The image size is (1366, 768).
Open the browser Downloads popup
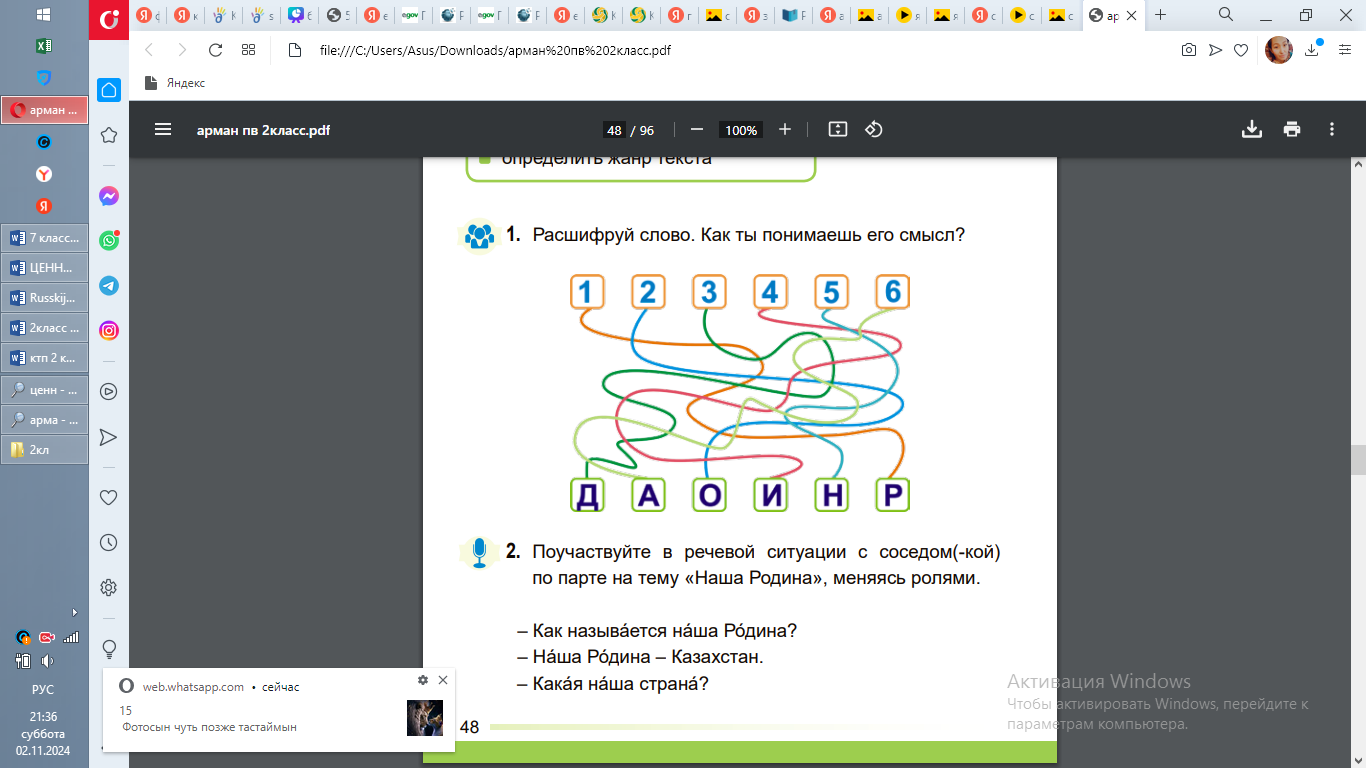pyautogui.click(x=1313, y=50)
